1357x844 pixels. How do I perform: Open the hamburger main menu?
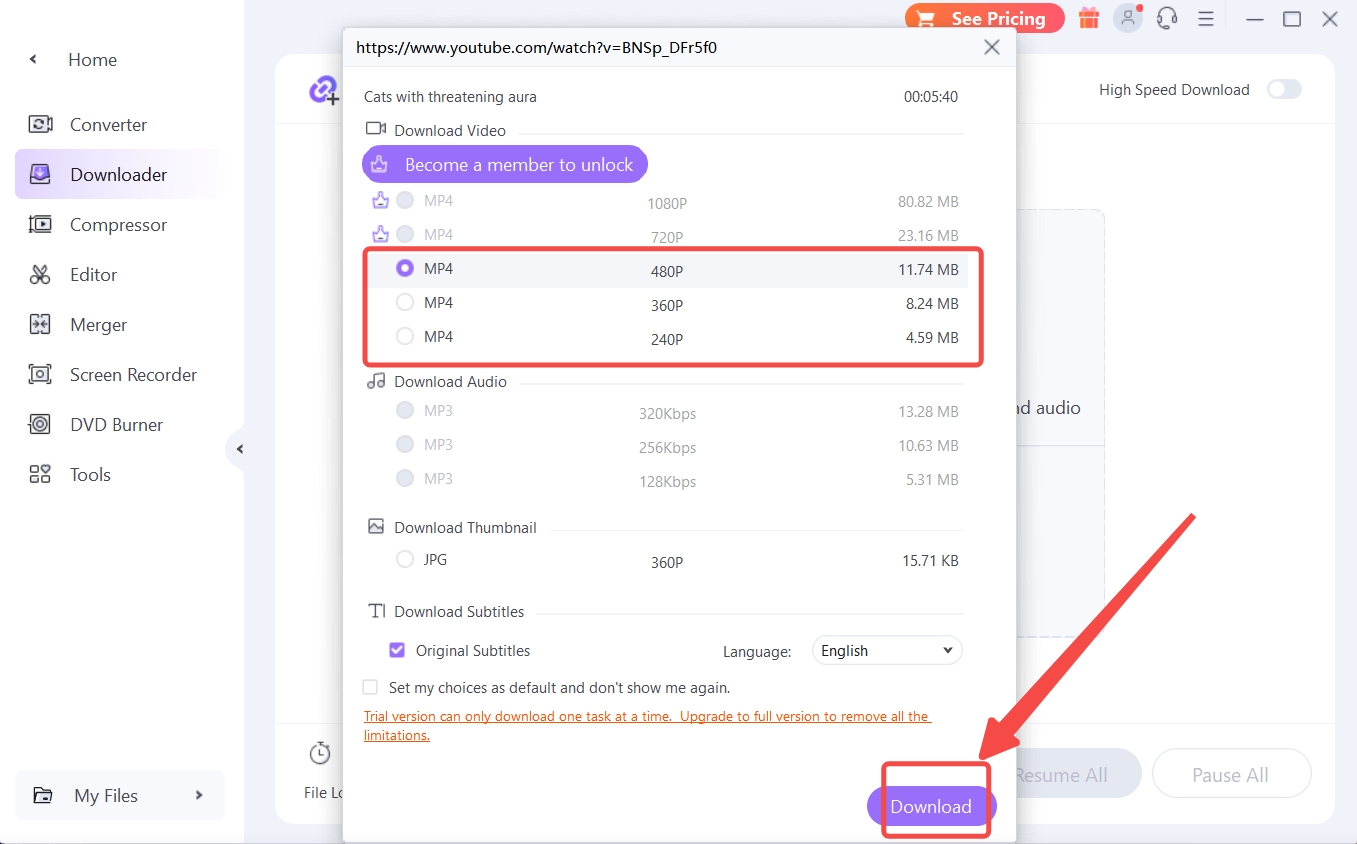[x=1206, y=18]
